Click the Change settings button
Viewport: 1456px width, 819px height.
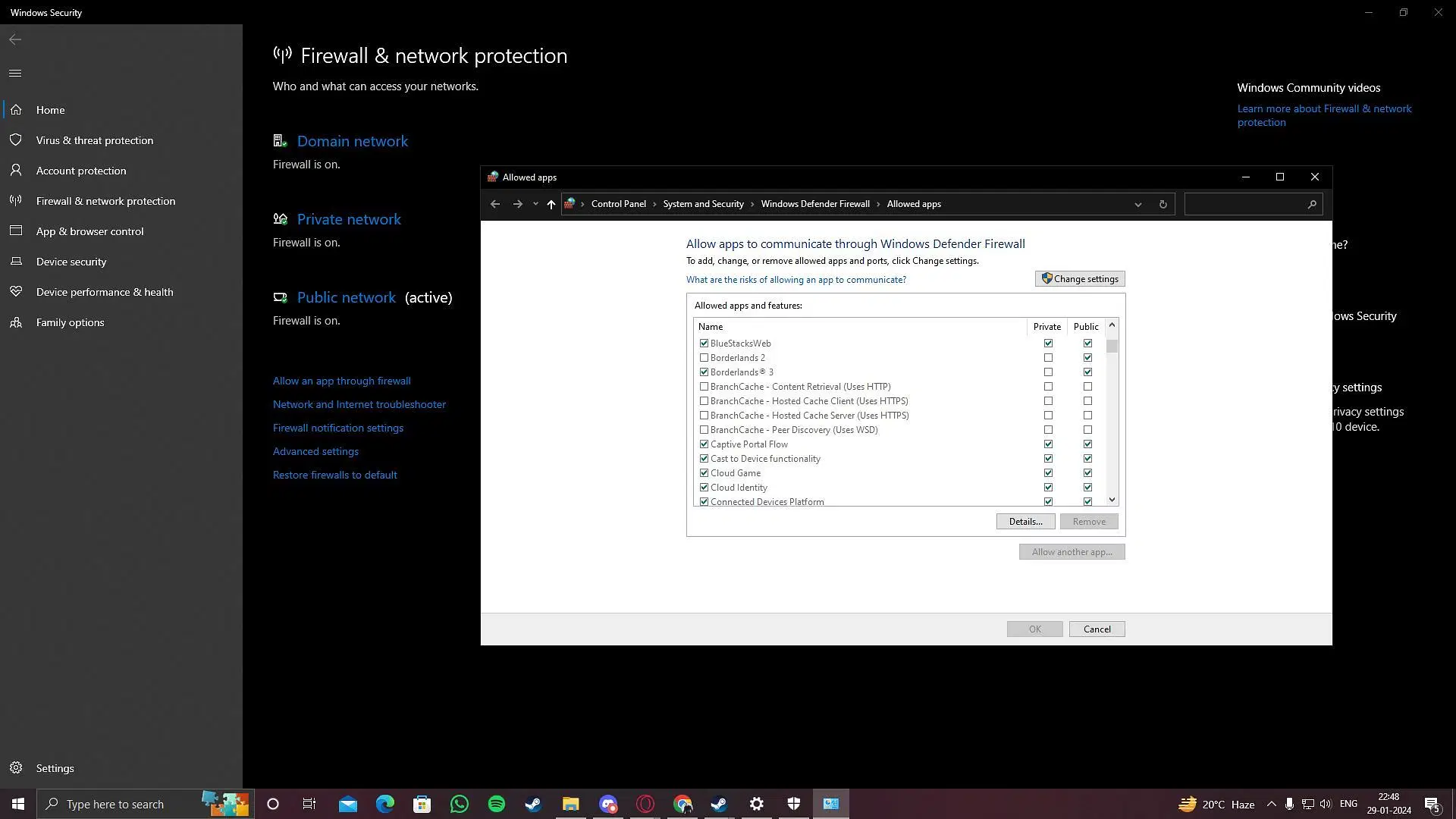[x=1080, y=279]
